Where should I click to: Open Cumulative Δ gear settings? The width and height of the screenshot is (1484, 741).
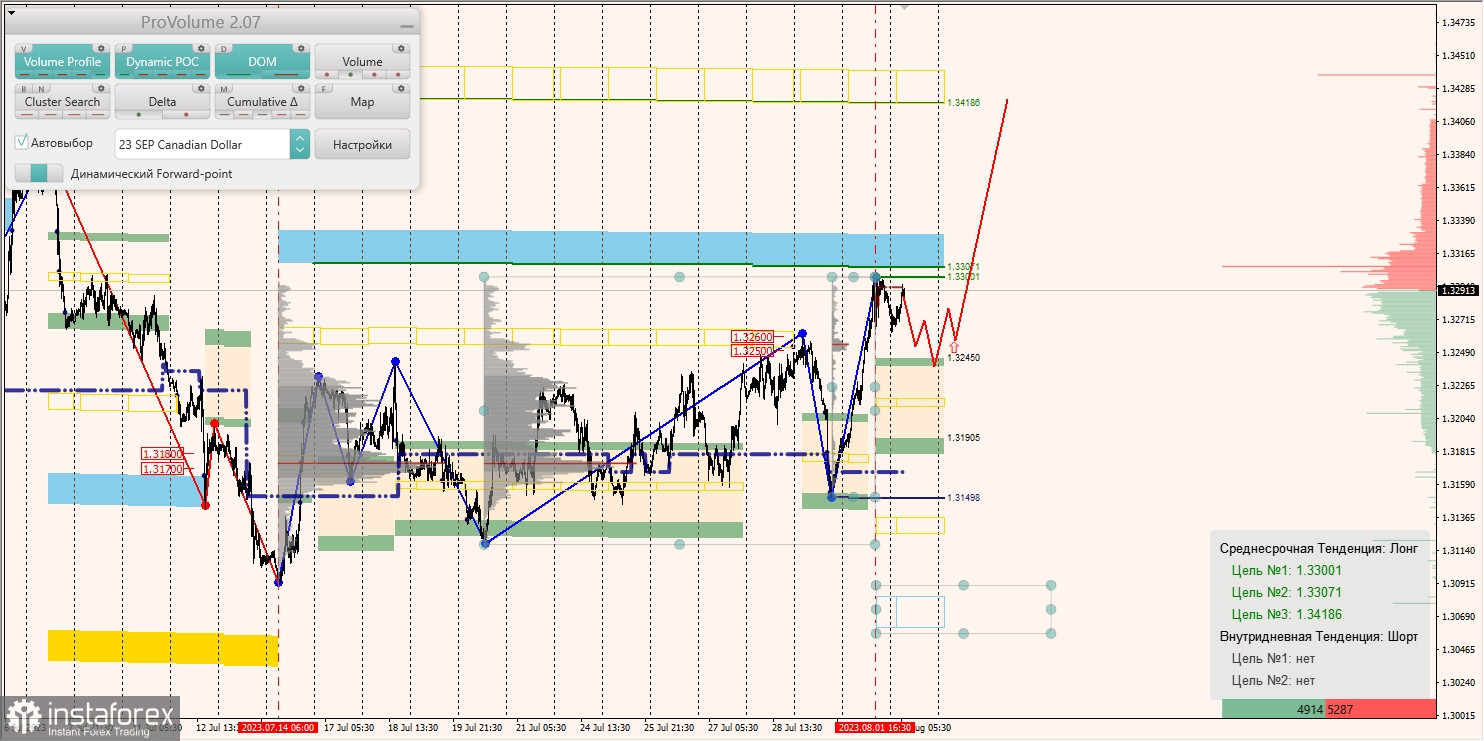(301, 88)
